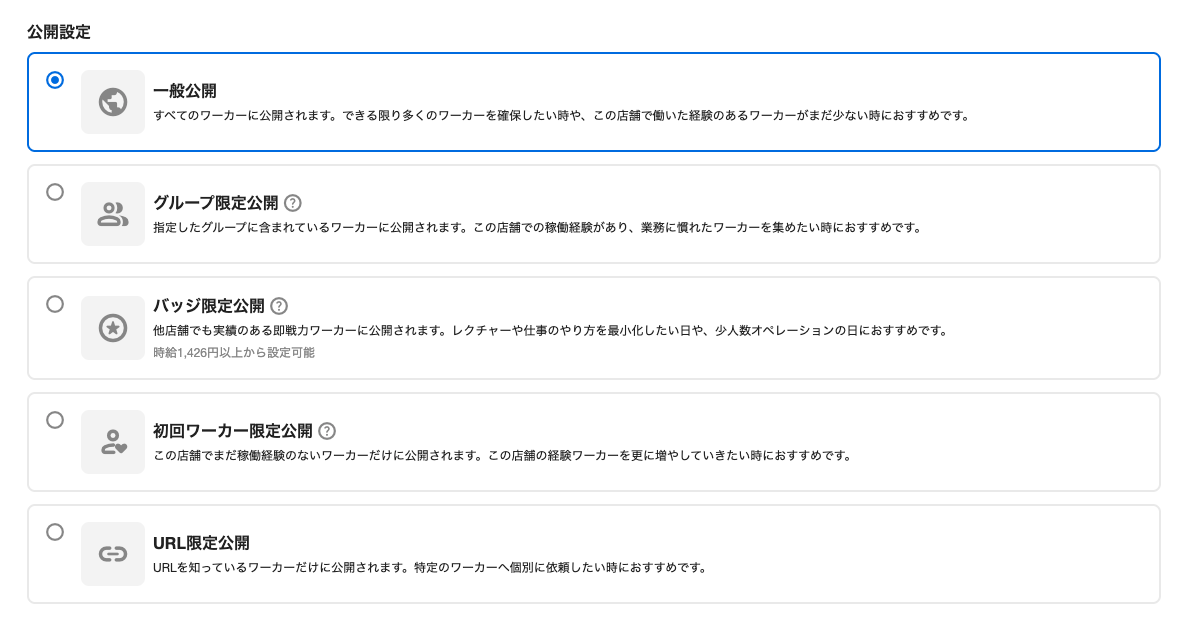Image resolution: width=1187 pixels, height=621 pixels.
Task: Click the chain link icon for URL限定公開
Action: (x=113, y=554)
